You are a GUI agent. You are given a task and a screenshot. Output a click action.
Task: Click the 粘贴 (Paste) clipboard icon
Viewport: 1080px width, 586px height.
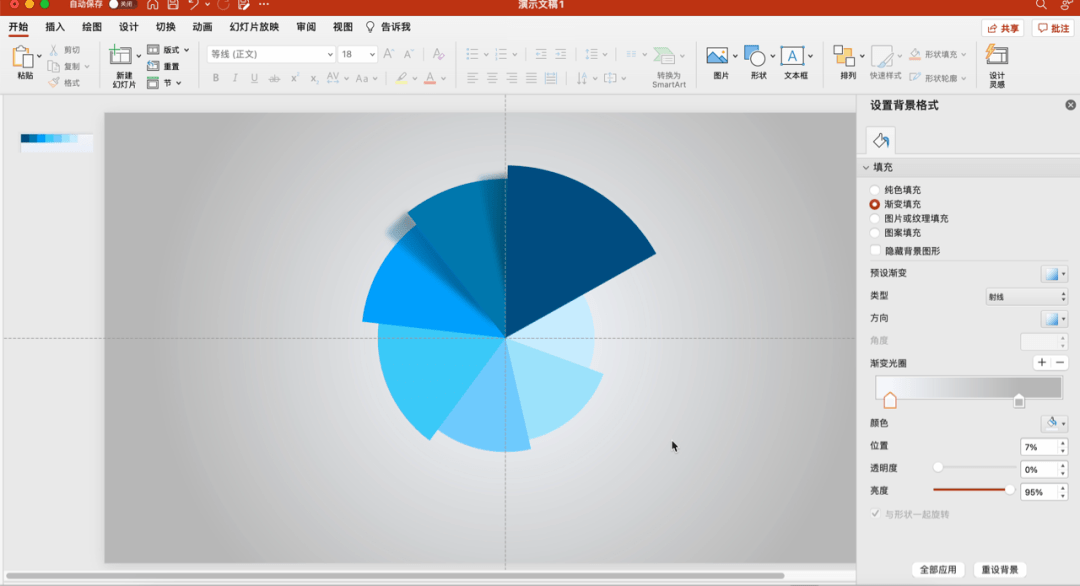click(24, 57)
